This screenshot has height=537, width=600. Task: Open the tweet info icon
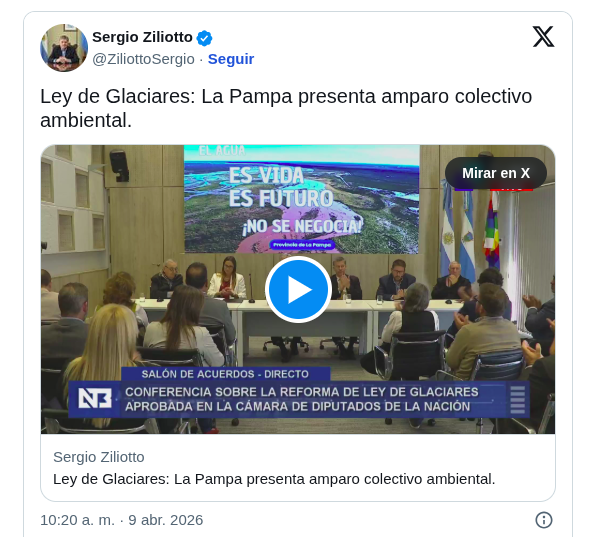click(x=544, y=520)
